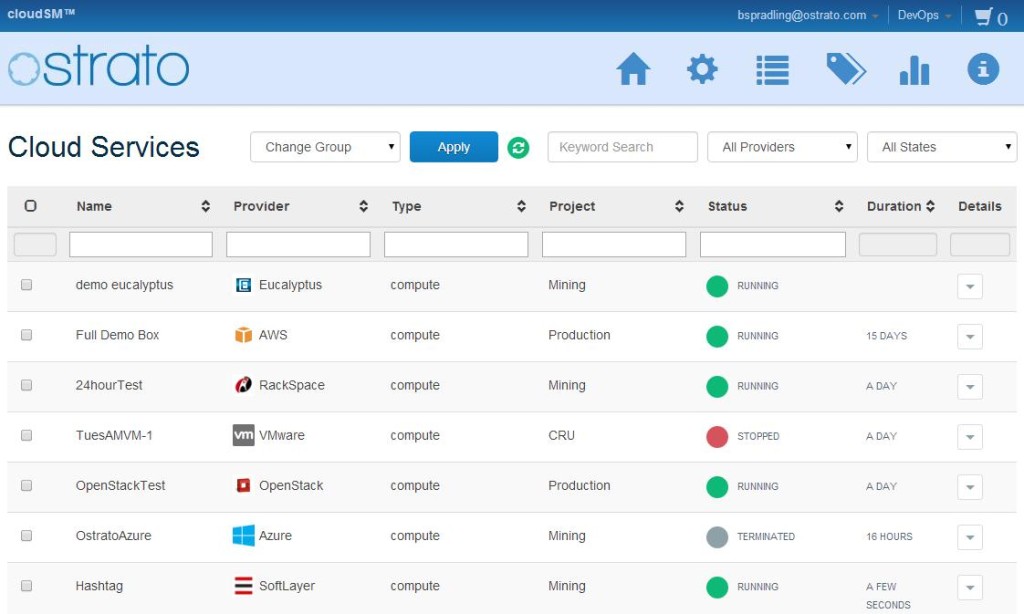Click the 16 HOURS duration value
Screen dimensions: 1024x614
pos(889,536)
